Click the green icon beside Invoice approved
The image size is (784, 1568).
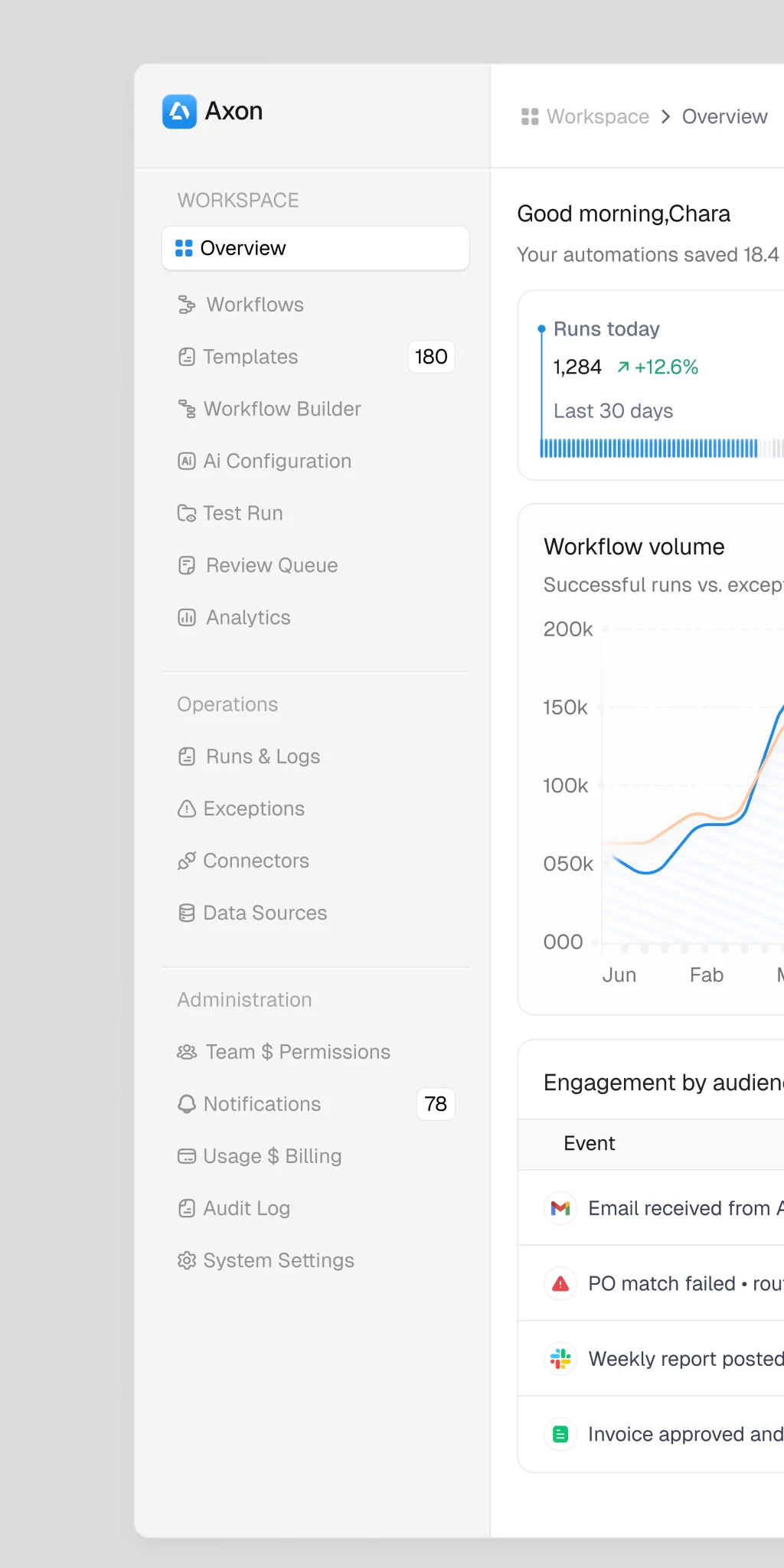click(560, 1434)
